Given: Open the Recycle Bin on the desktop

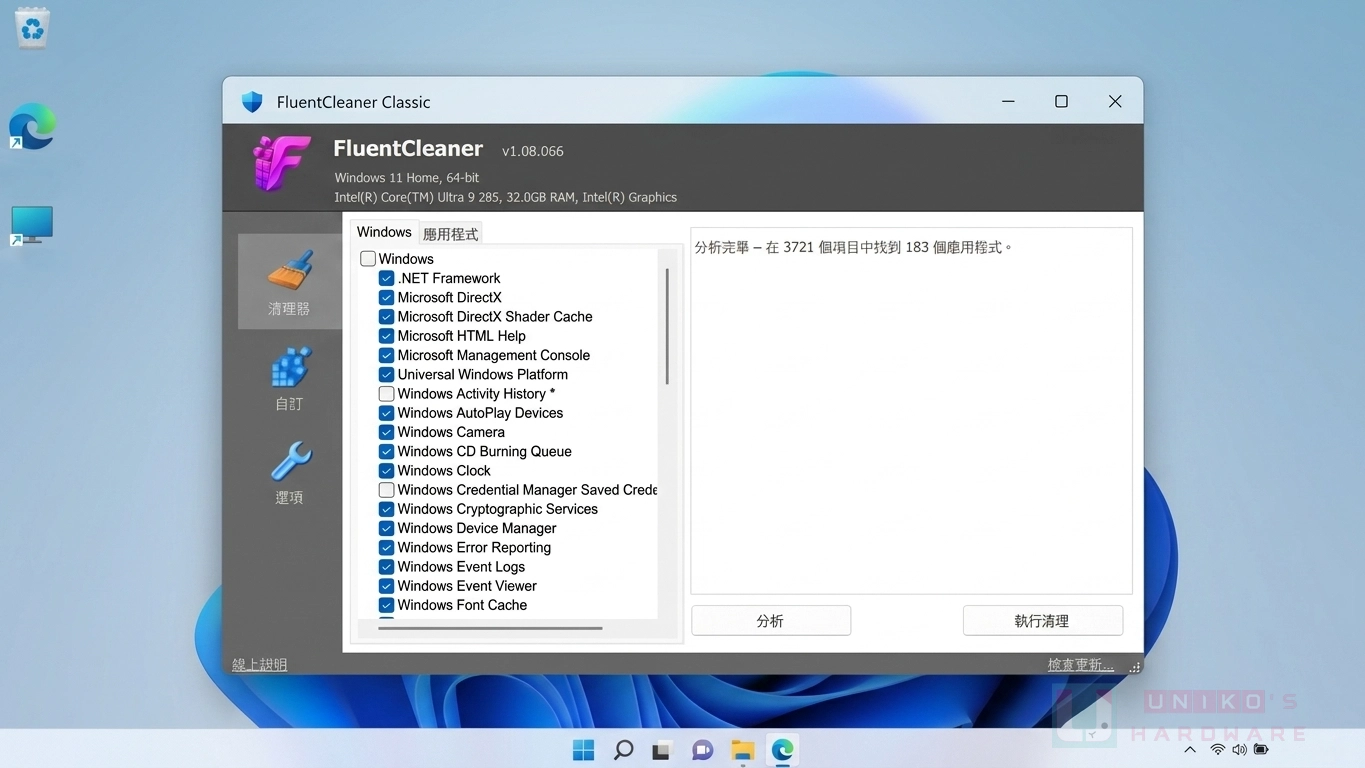Looking at the screenshot, I should point(33,28).
